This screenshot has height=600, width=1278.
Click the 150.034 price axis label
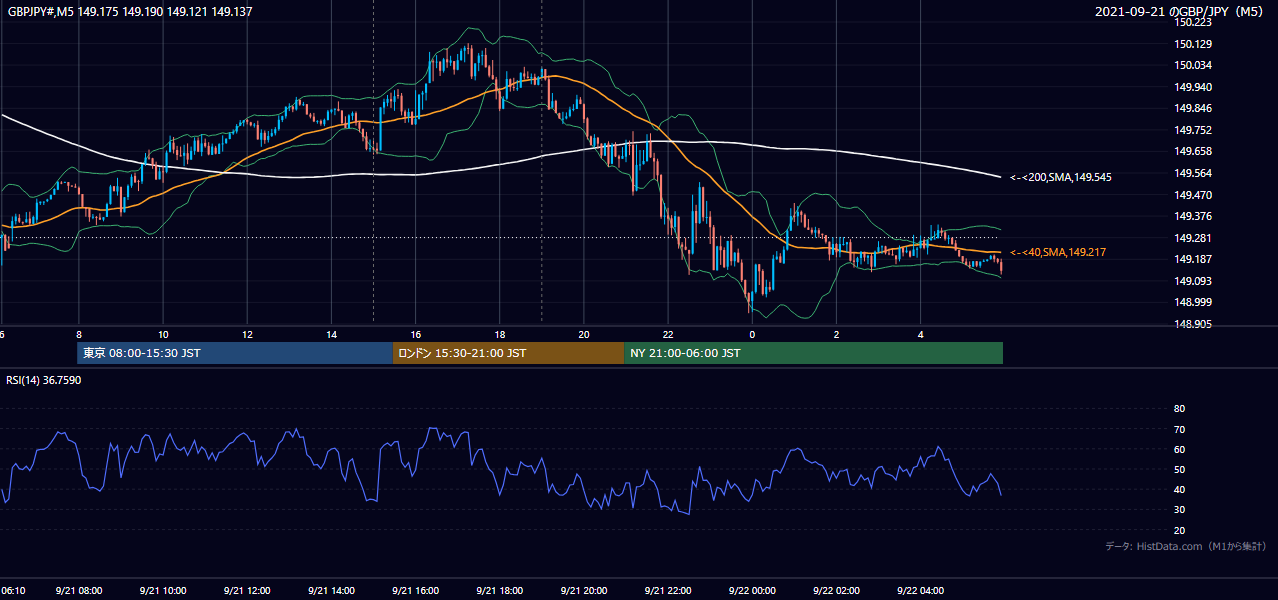(1193, 65)
